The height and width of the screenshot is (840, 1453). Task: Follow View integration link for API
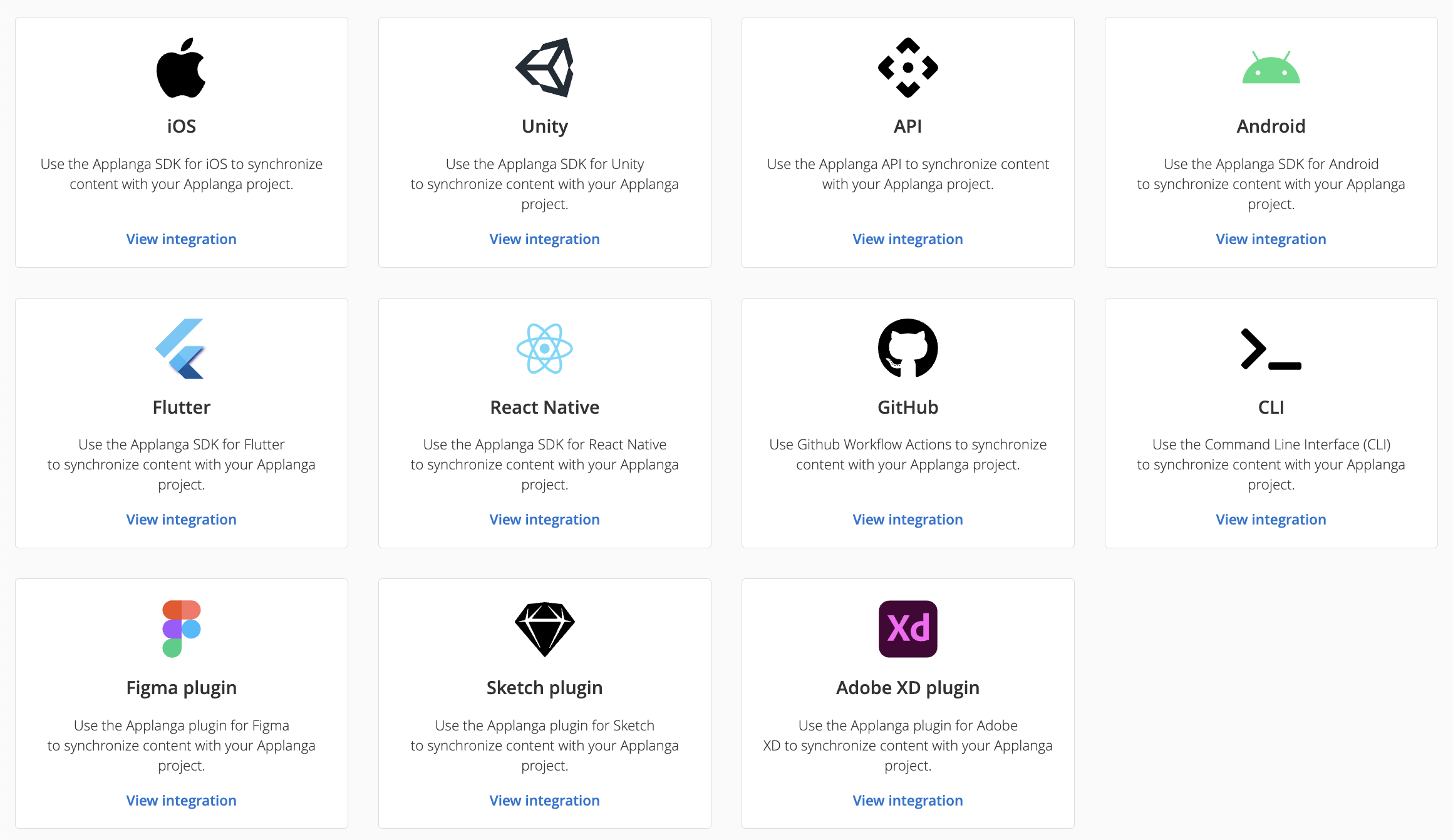907,239
